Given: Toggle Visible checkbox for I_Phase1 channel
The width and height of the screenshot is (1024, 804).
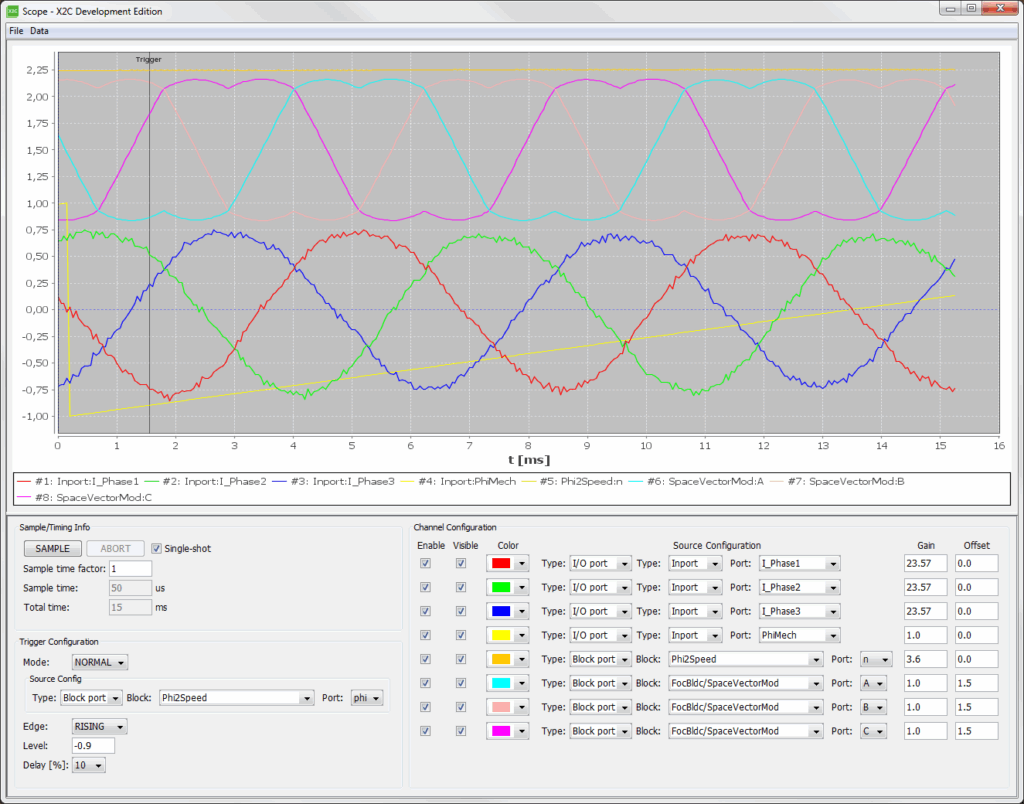Looking at the screenshot, I should 461,563.
